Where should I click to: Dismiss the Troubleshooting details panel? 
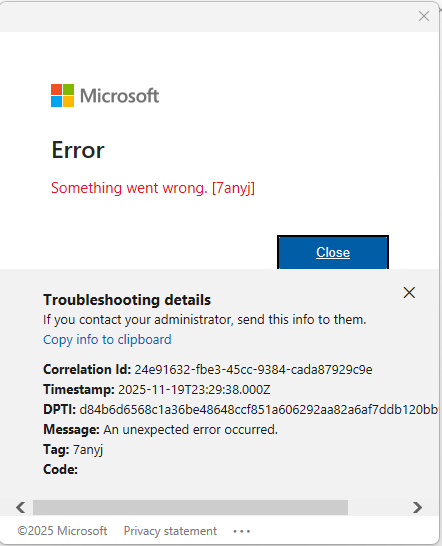point(409,292)
